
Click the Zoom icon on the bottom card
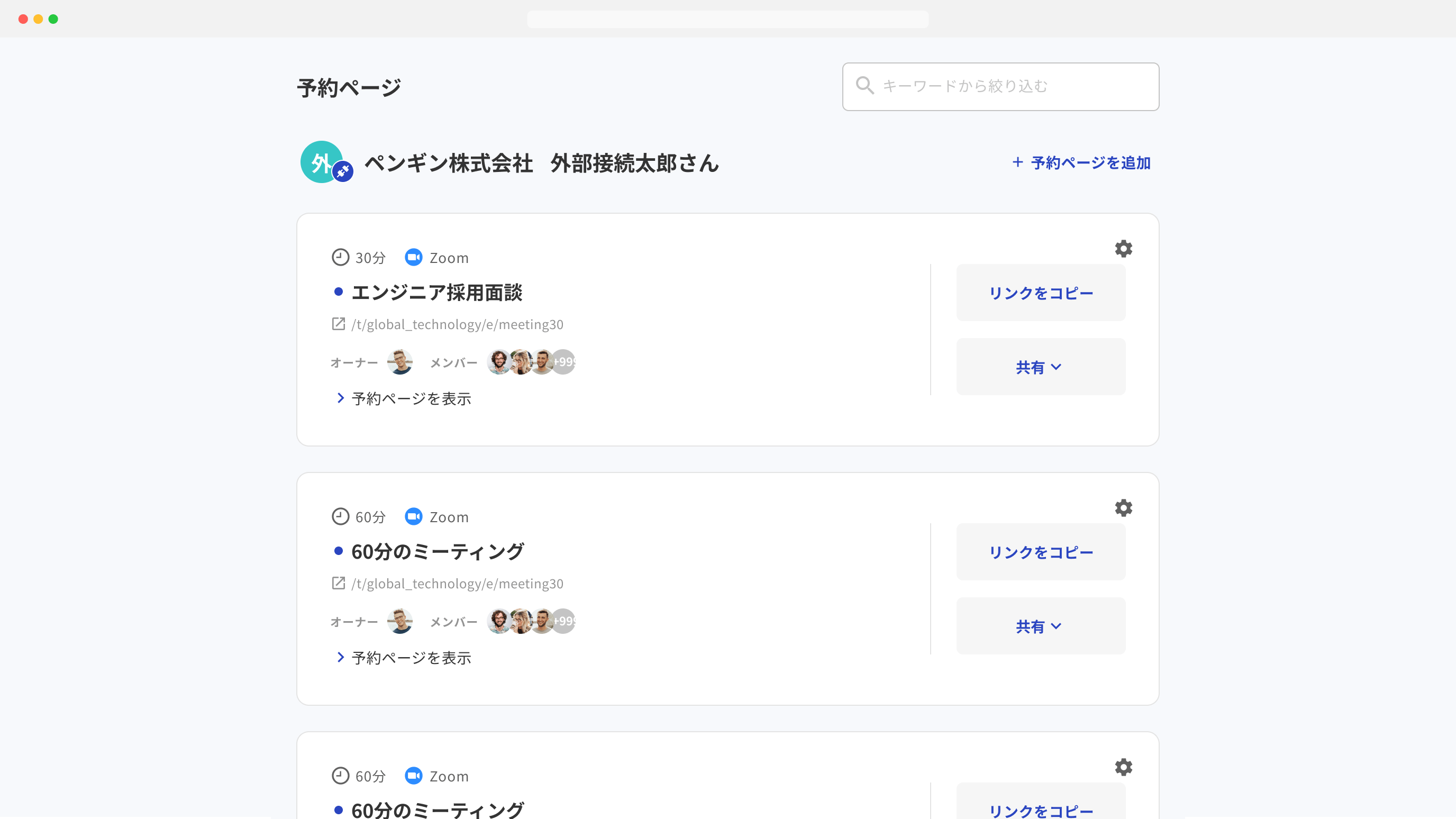414,776
